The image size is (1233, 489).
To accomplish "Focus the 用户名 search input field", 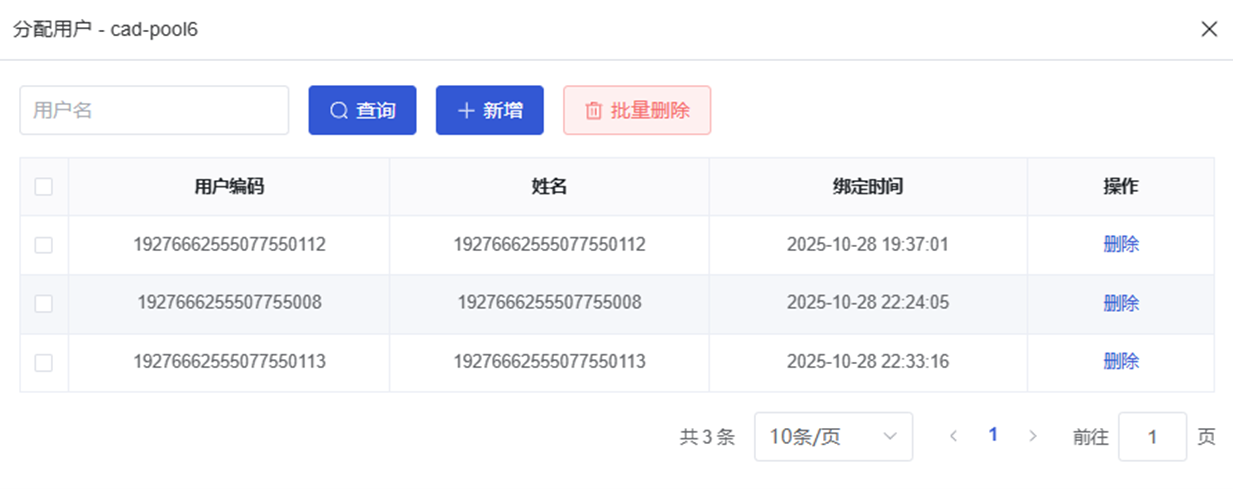I will tap(154, 110).
